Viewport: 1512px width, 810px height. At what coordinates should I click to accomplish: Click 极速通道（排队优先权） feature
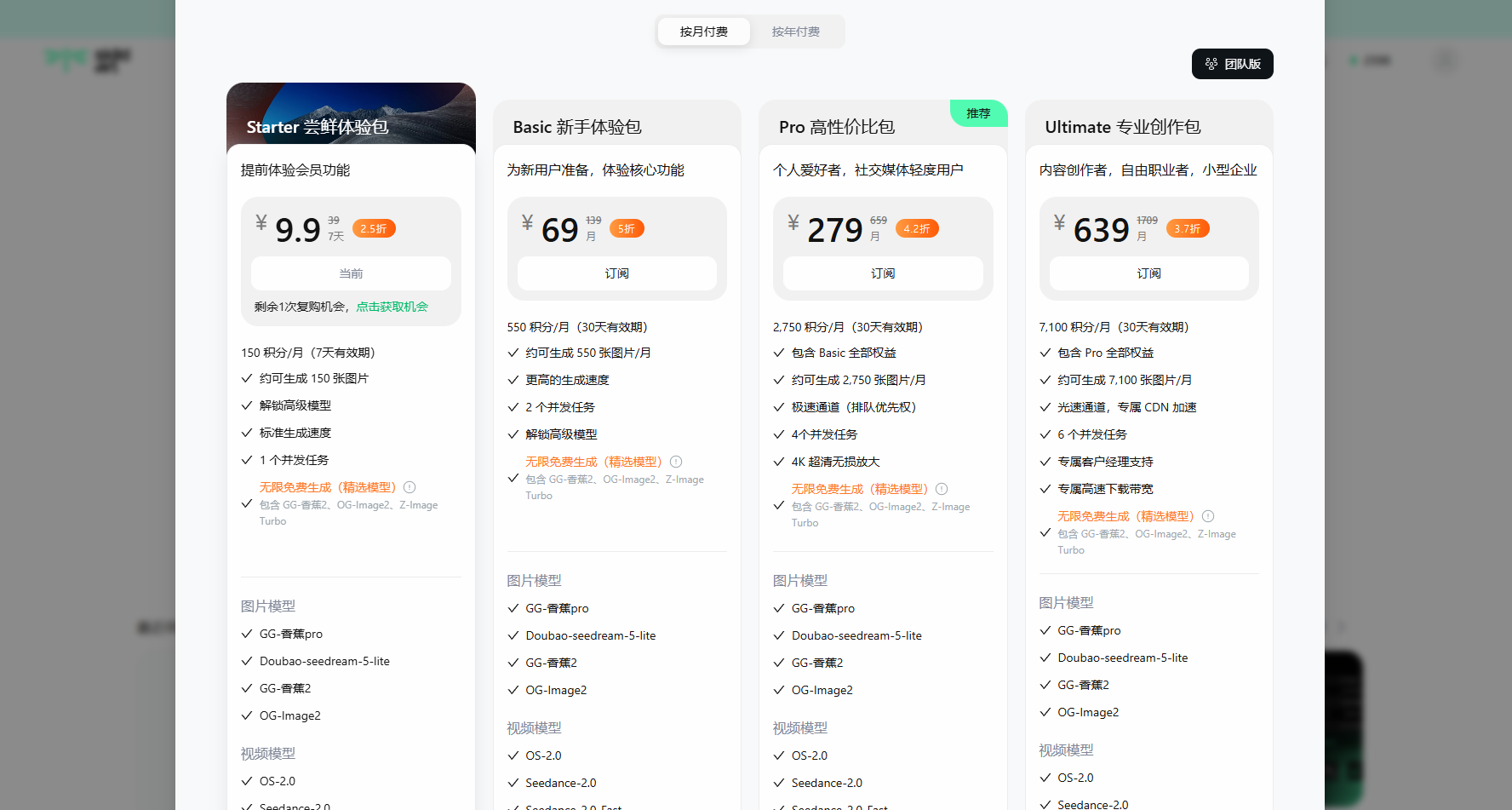pos(855,407)
